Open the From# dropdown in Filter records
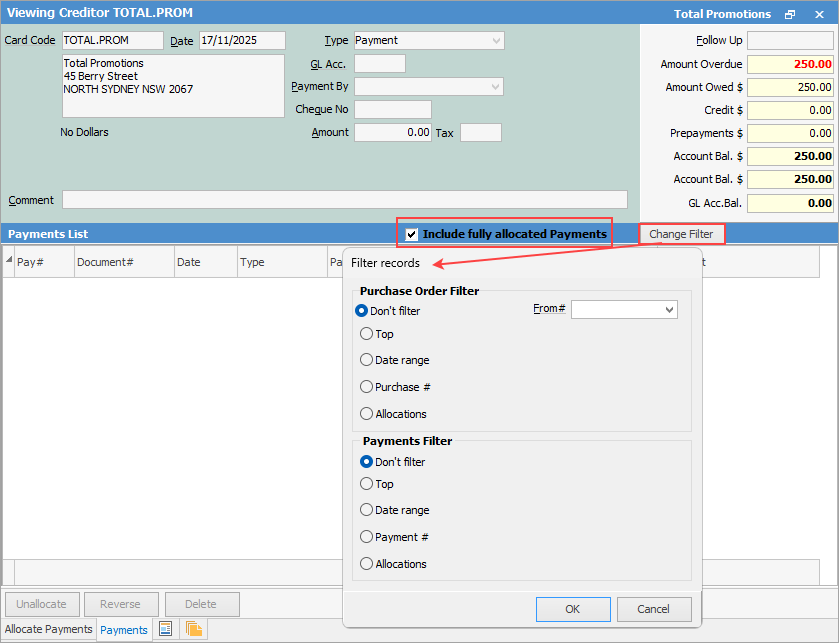This screenshot has height=643, width=839. (x=669, y=310)
